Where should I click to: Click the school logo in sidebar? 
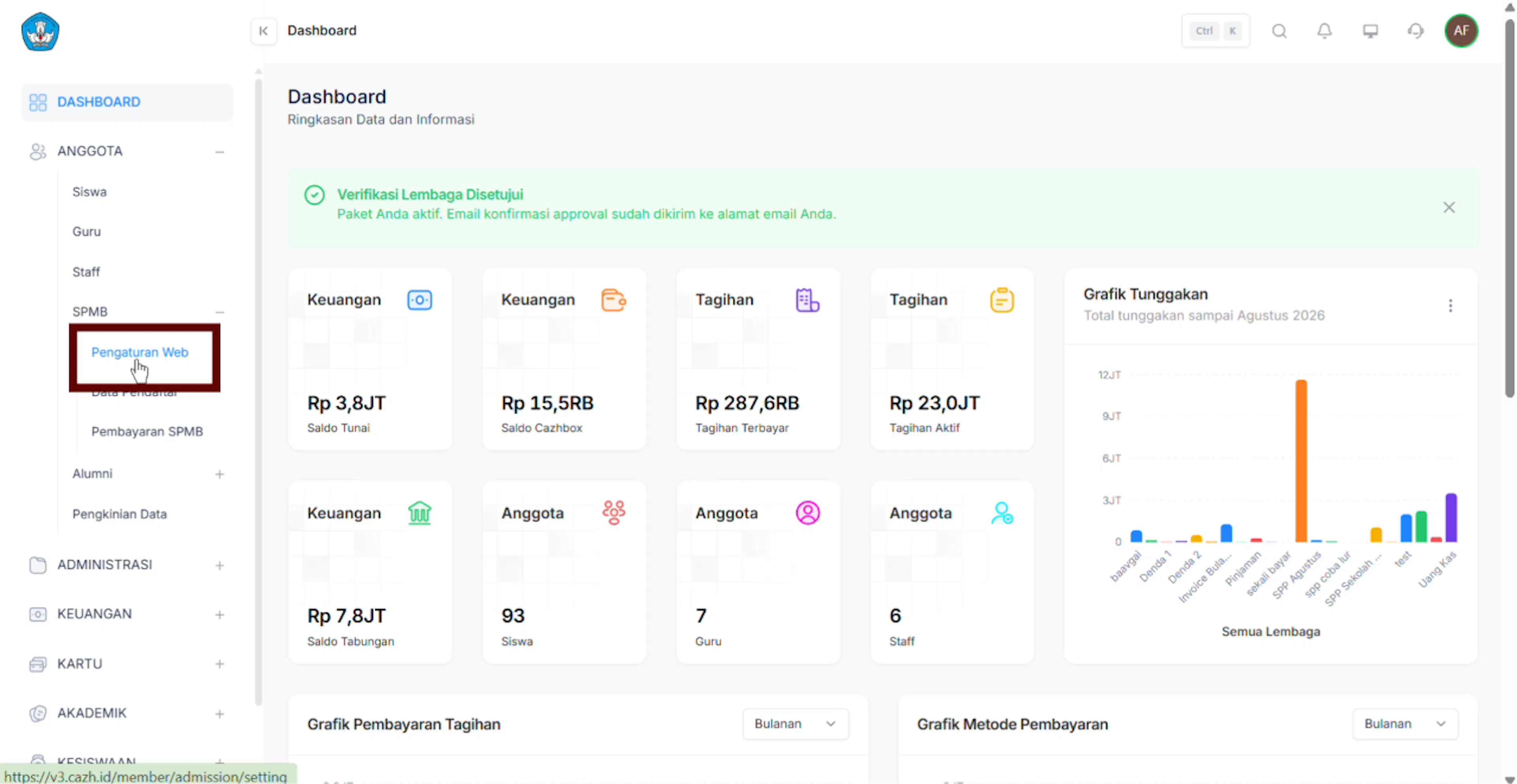pos(40,32)
